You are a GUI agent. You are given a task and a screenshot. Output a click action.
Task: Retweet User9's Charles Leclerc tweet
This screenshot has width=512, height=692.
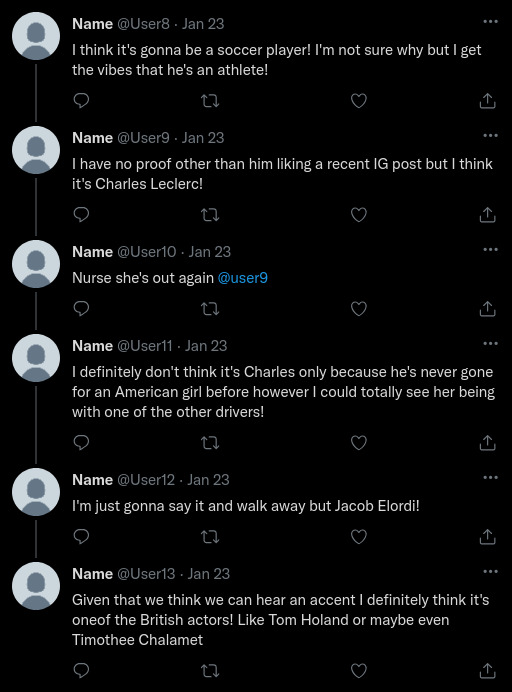pos(210,215)
